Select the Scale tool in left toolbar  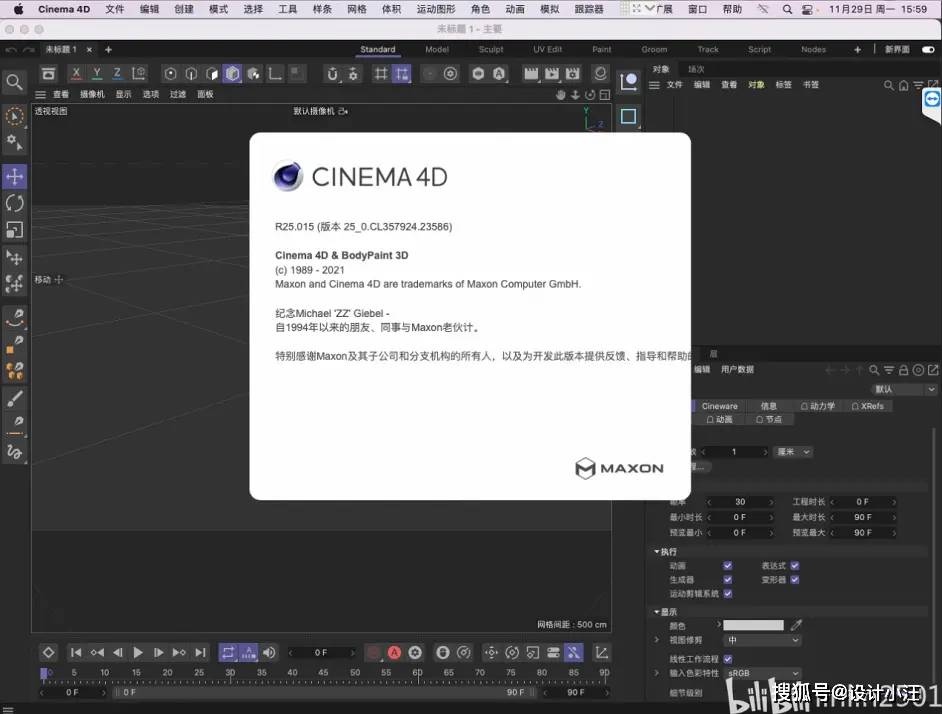(x=15, y=230)
